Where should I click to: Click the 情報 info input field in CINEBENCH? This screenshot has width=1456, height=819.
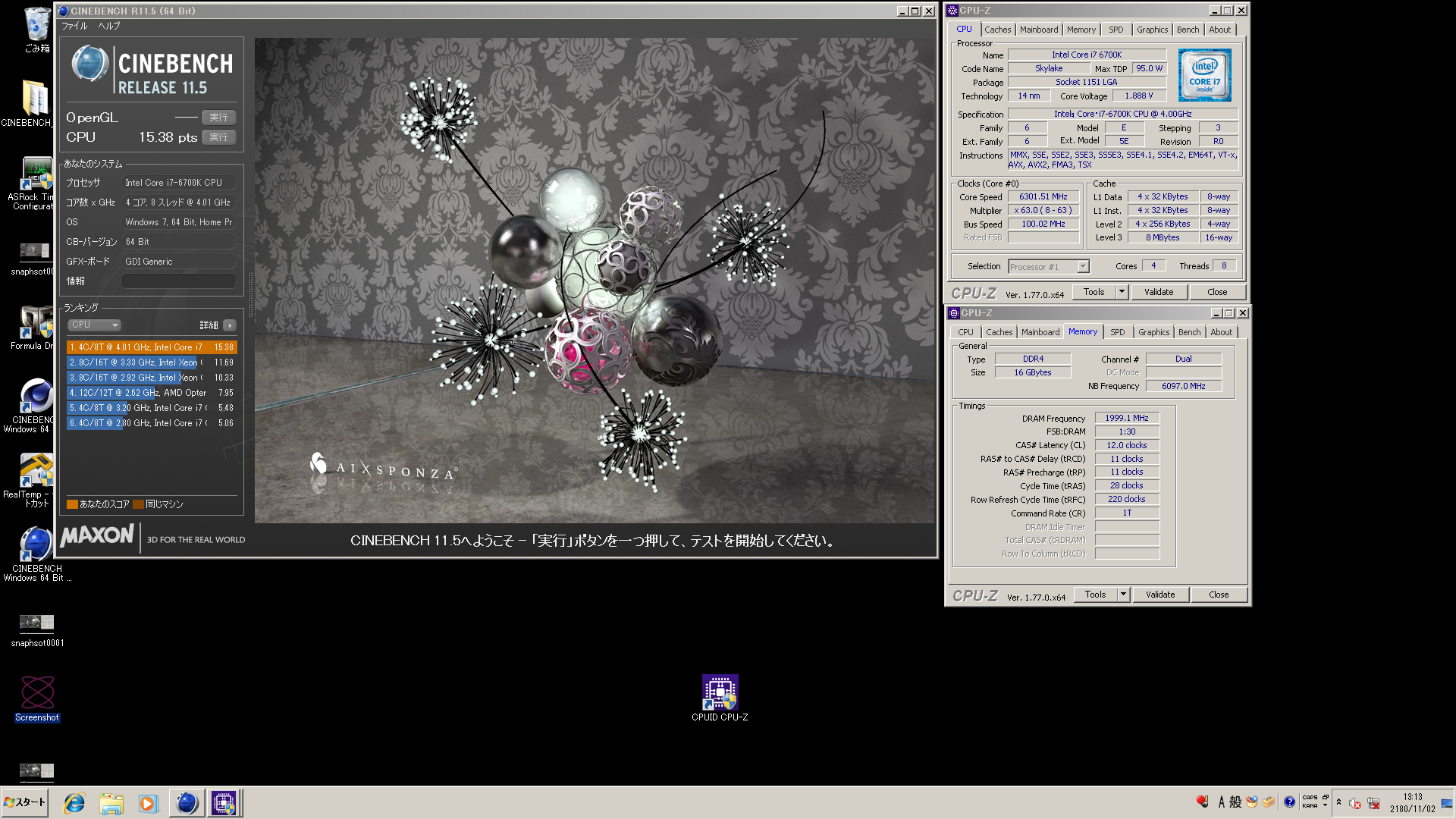(179, 281)
